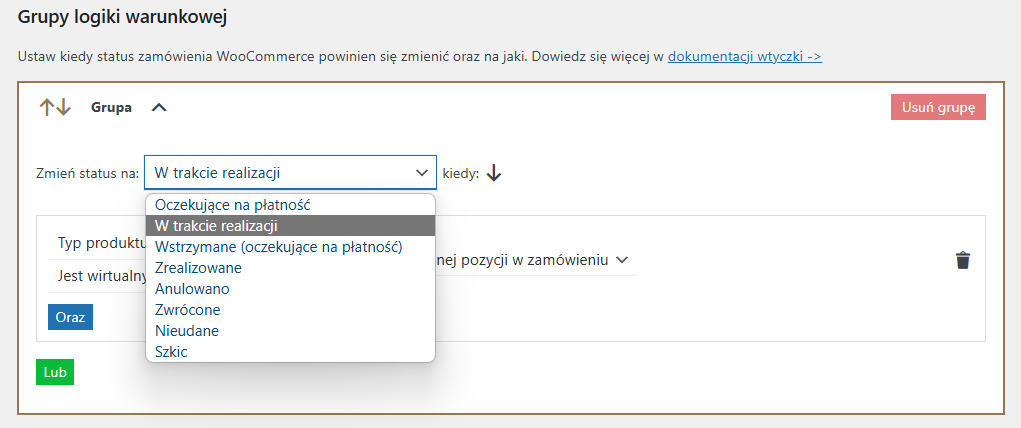Click the up-down reorder arrows icon
The width and height of the screenshot is (1021, 428).
[55, 107]
